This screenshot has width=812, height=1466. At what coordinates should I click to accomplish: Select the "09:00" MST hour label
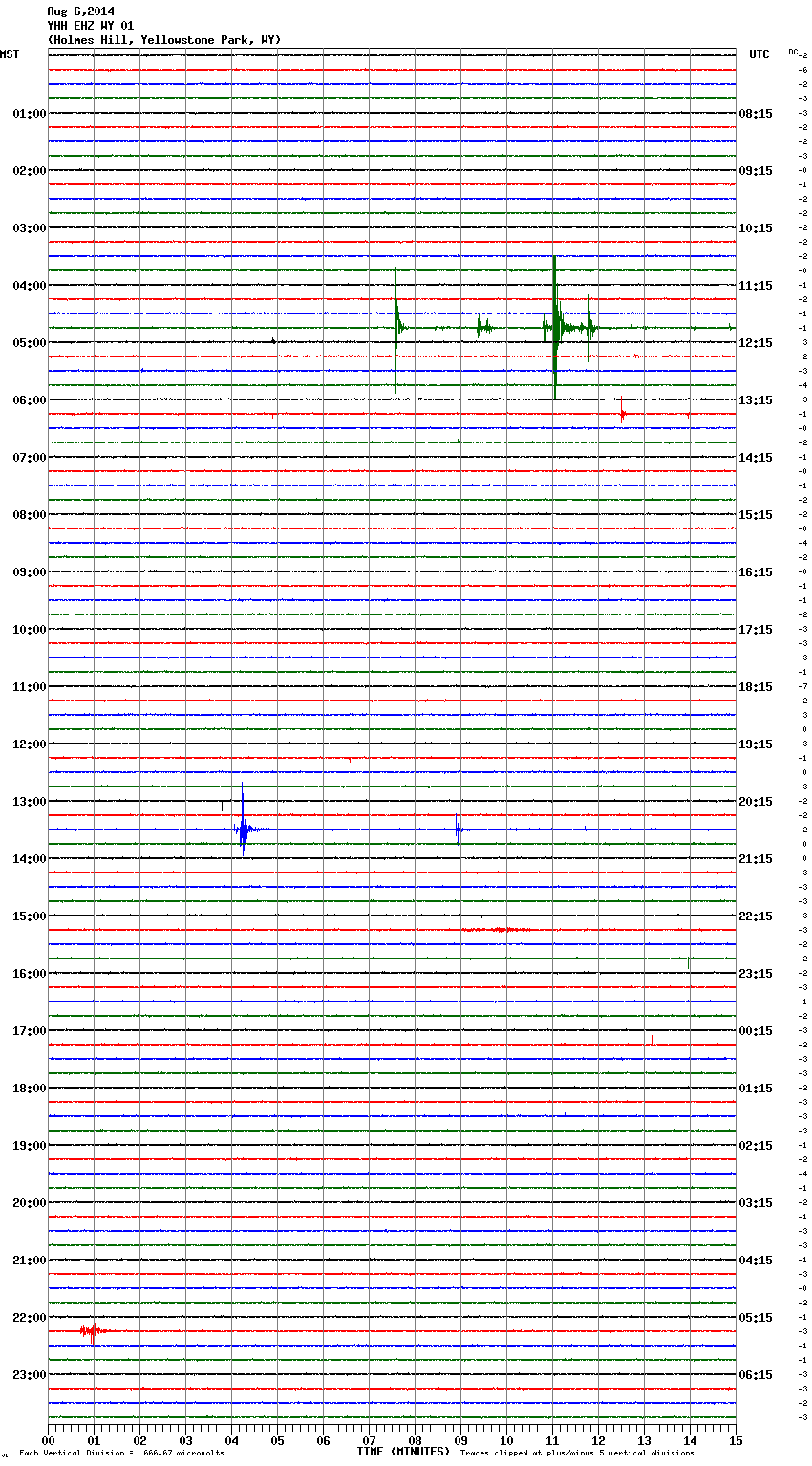click(30, 572)
